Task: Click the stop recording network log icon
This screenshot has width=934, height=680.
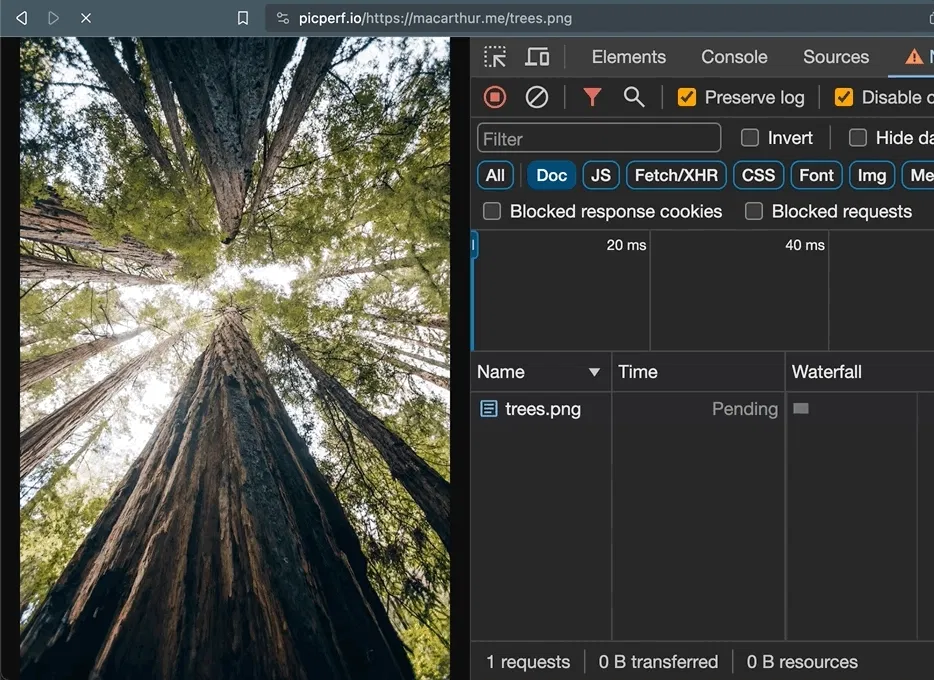Action: (495, 97)
